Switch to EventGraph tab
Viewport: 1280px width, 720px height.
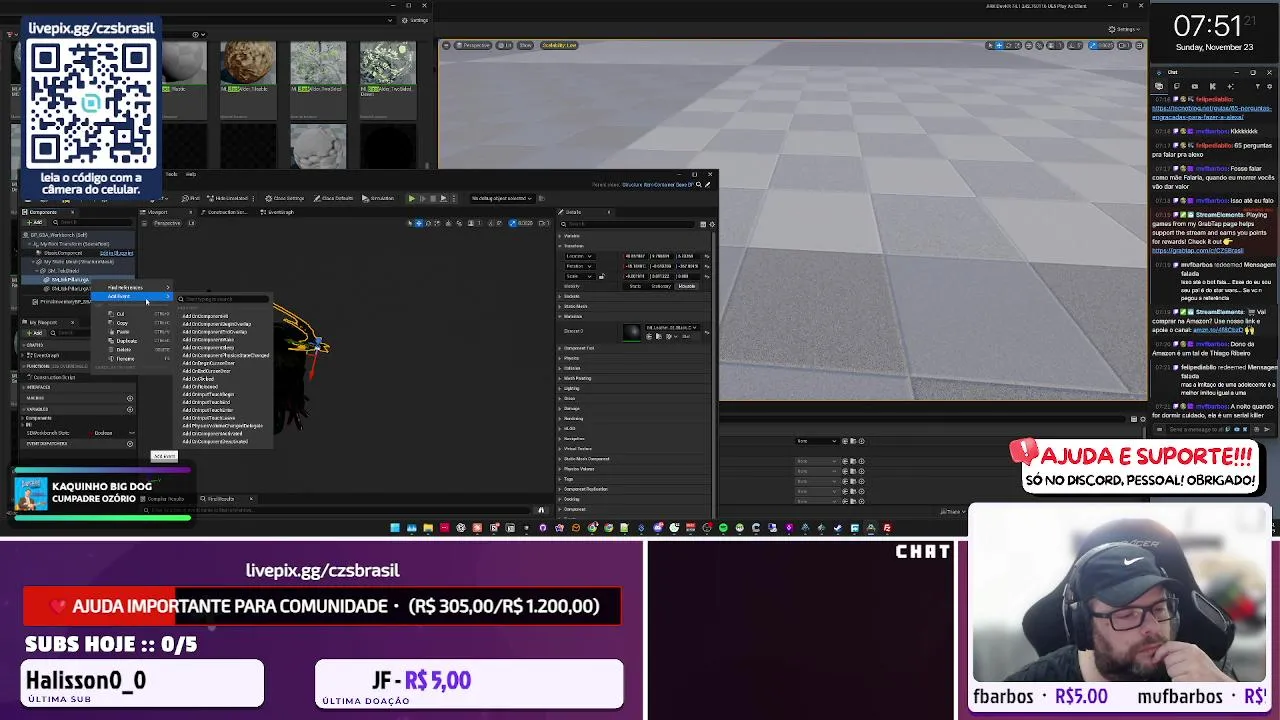point(277,212)
